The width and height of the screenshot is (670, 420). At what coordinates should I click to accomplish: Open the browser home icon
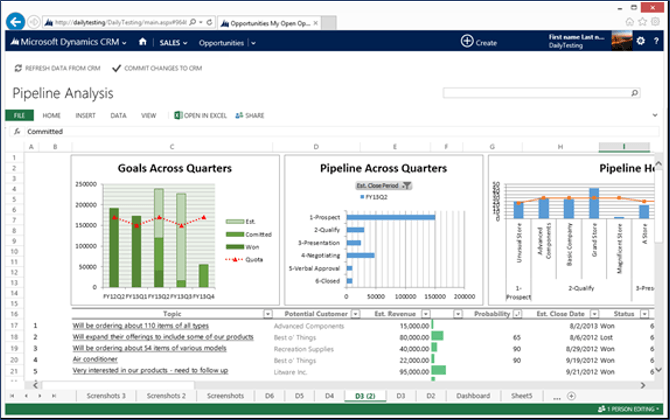(x=629, y=22)
